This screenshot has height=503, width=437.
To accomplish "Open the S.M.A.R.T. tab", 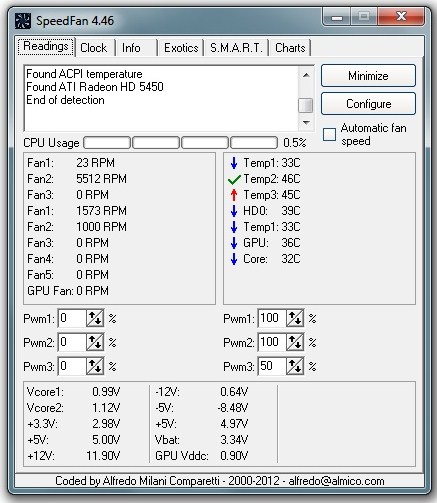I will [236, 48].
